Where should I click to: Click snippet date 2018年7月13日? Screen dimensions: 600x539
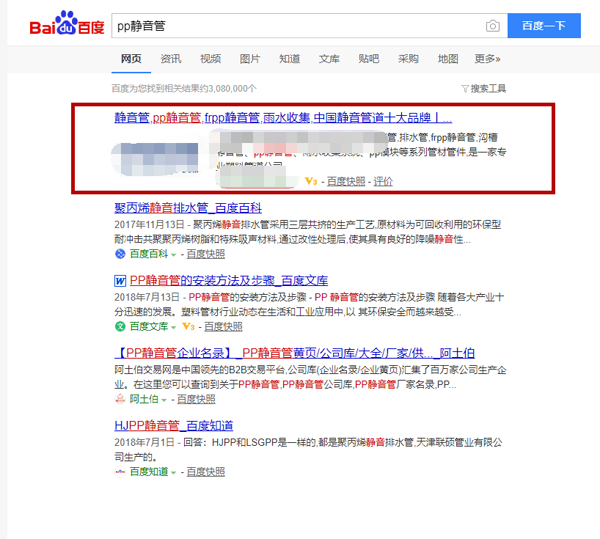147,298
